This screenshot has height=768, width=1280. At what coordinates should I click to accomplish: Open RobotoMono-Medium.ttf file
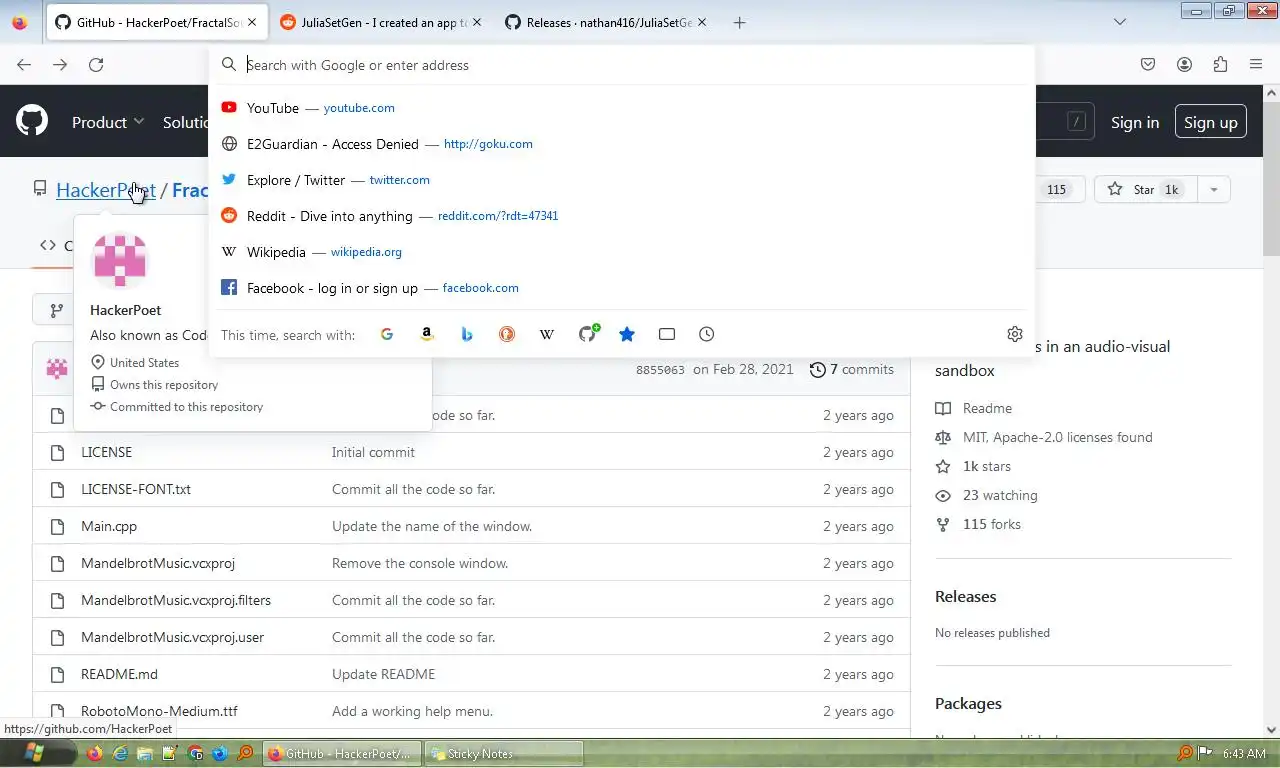click(x=159, y=711)
